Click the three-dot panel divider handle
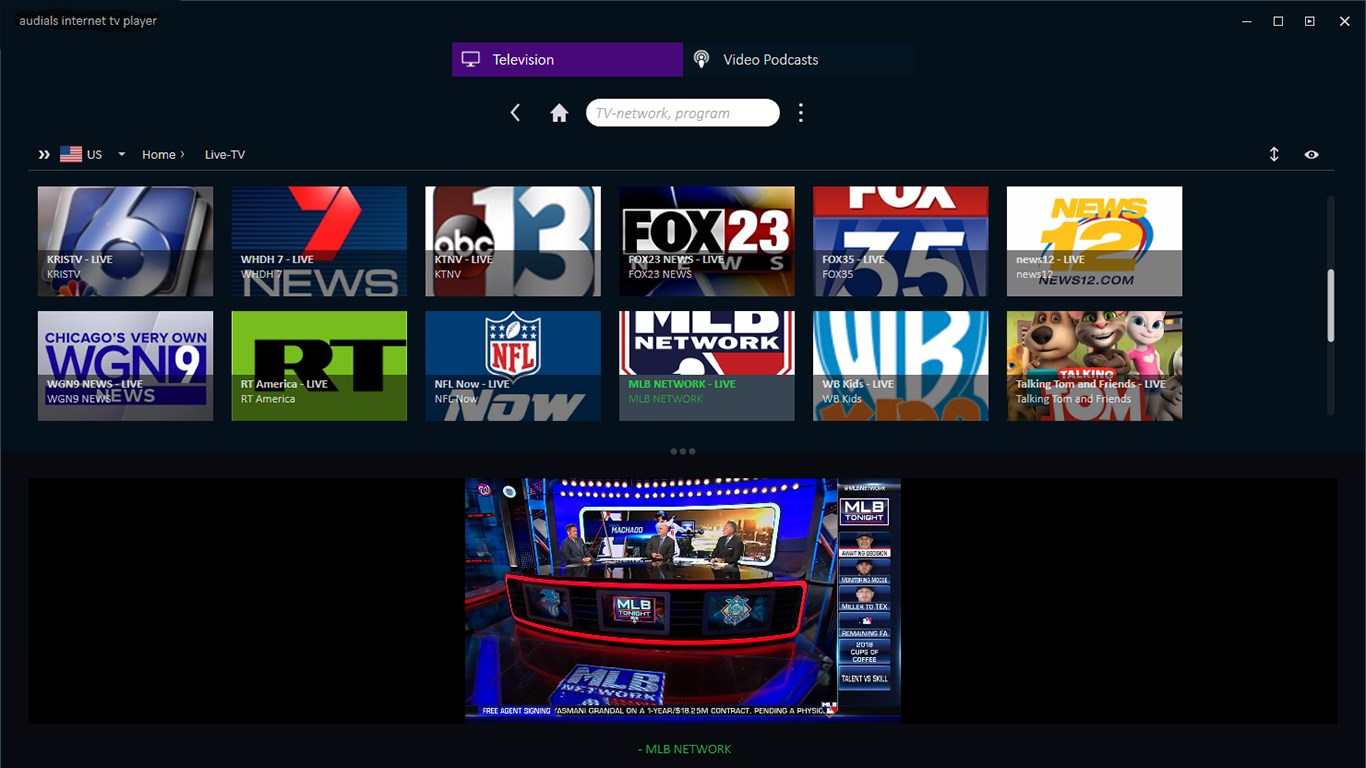 (x=683, y=451)
